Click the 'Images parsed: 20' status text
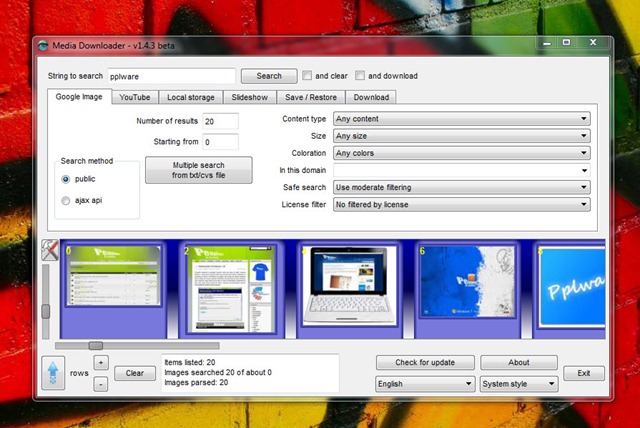 (x=196, y=382)
